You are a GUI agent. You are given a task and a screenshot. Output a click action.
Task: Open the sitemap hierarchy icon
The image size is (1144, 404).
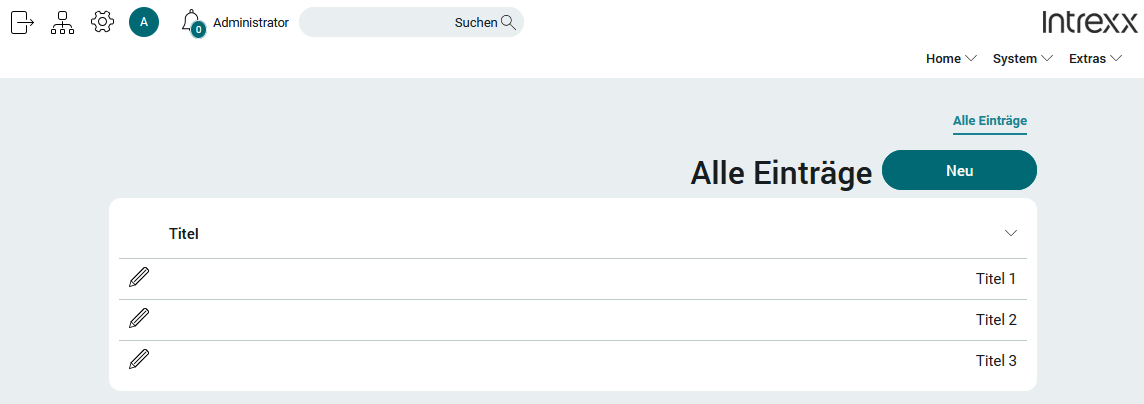pos(63,22)
